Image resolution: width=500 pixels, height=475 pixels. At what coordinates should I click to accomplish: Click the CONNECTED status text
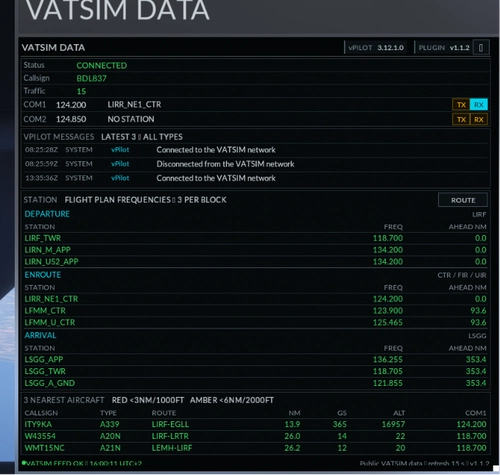tap(102, 65)
